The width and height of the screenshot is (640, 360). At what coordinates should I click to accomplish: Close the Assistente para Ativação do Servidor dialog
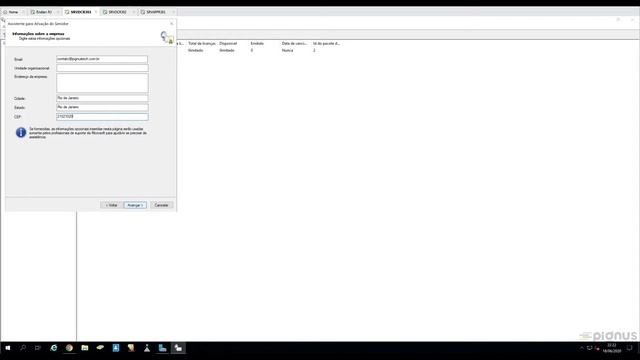[171, 24]
